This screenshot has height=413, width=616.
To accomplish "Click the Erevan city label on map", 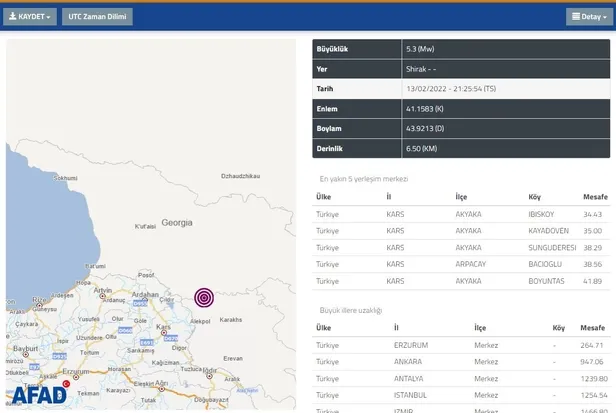I will coord(233,357).
